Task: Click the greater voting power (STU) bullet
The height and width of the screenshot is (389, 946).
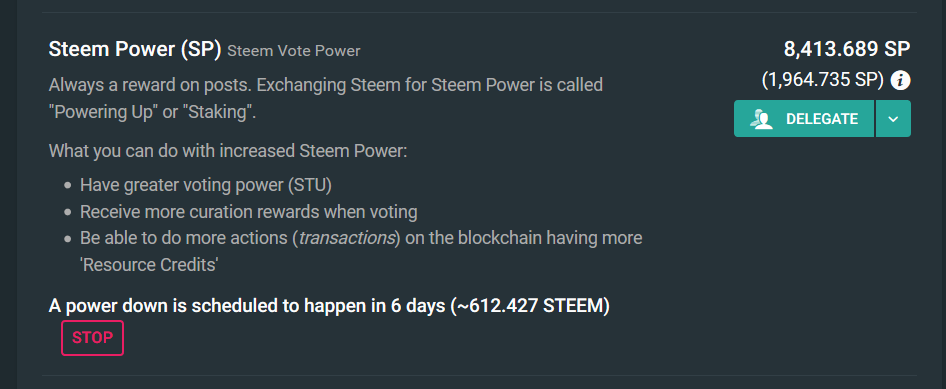Action: coord(206,185)
